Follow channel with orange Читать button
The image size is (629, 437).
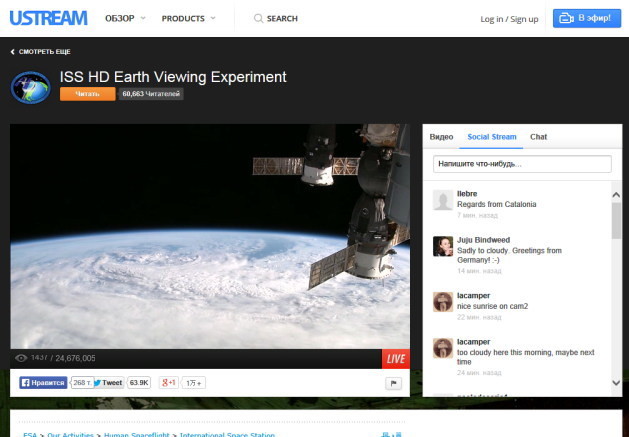tap(87, 94)
